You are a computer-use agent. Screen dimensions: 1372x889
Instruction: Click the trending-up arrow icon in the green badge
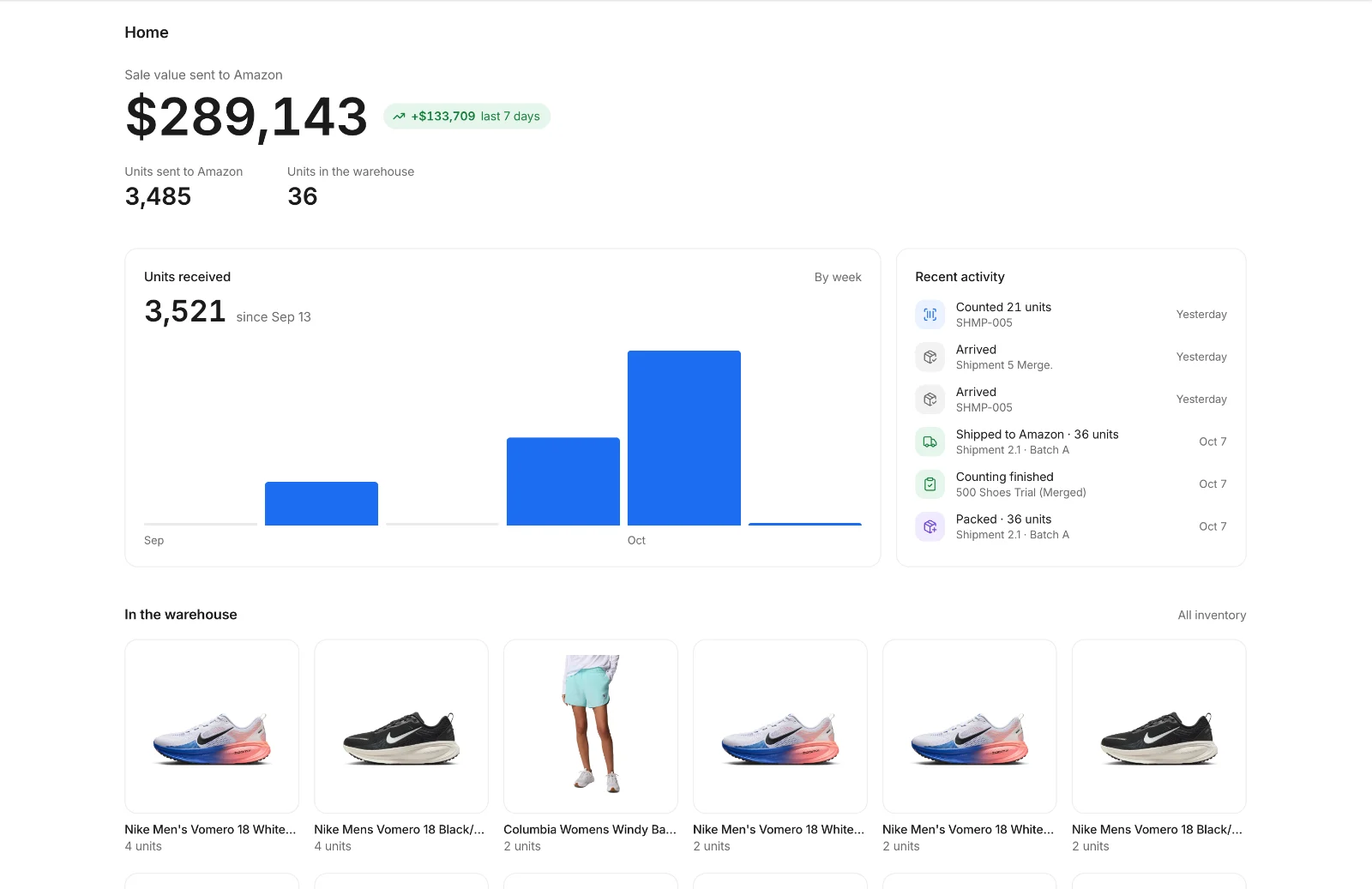tap(399, 117)
